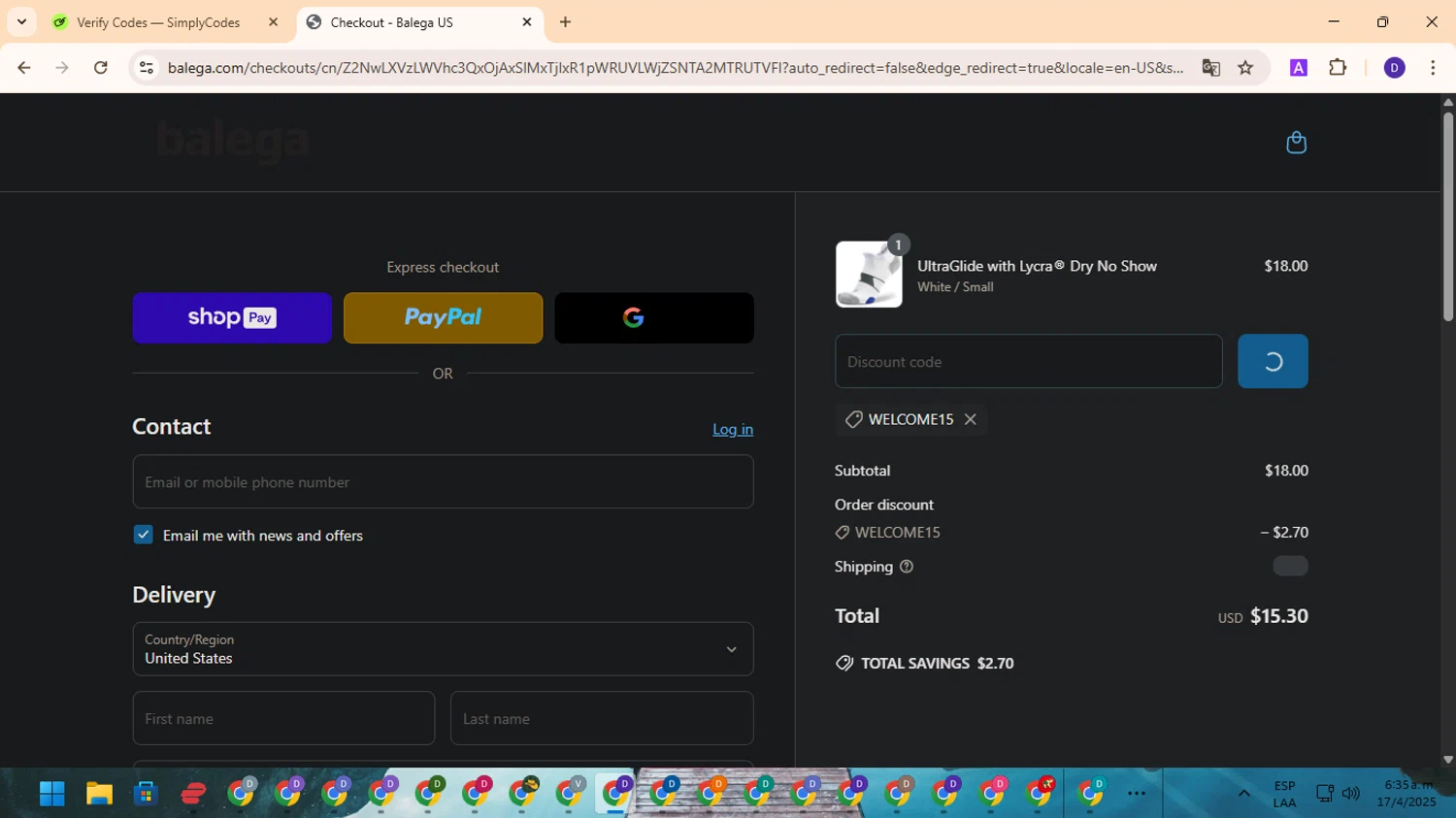
Task: Show taskbar overflow three dots
Action: 1137,794
